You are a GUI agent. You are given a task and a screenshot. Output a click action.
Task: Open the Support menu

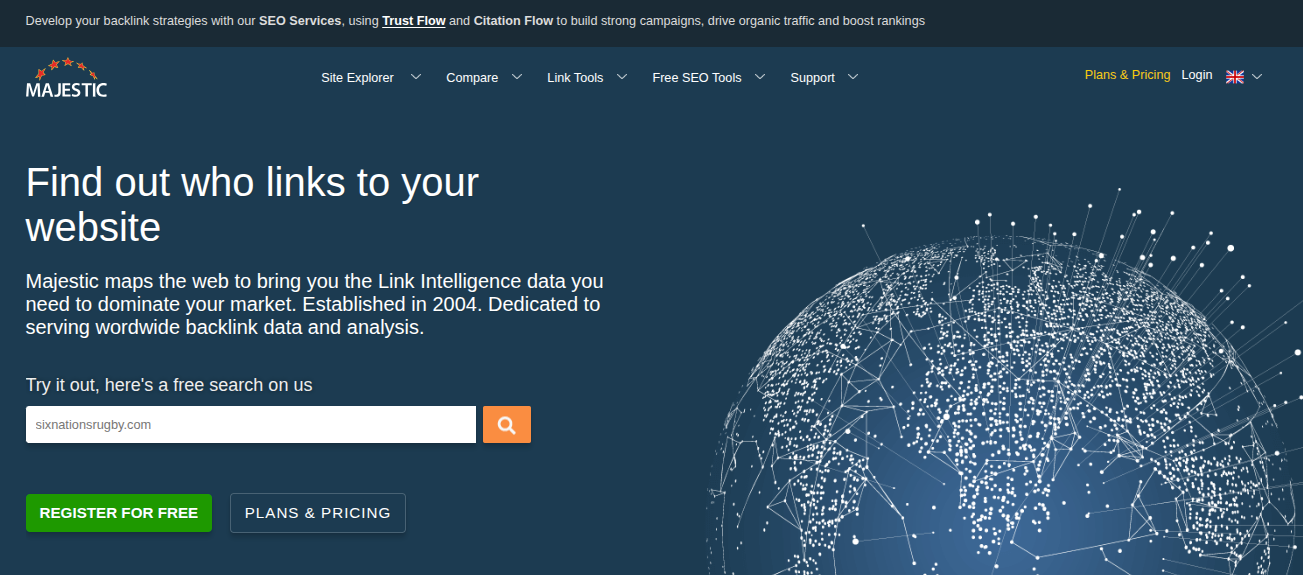coord(812,77)
